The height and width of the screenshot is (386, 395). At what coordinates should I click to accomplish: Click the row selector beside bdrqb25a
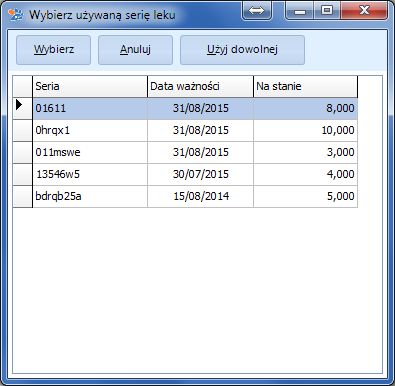(23, 196)
